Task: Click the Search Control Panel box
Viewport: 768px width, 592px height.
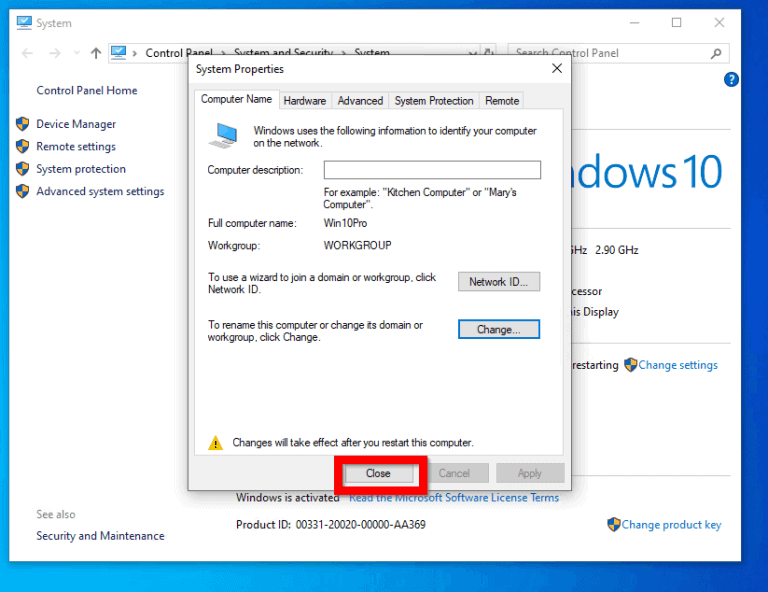Action: pyautogui.click(x=618, y=53)
